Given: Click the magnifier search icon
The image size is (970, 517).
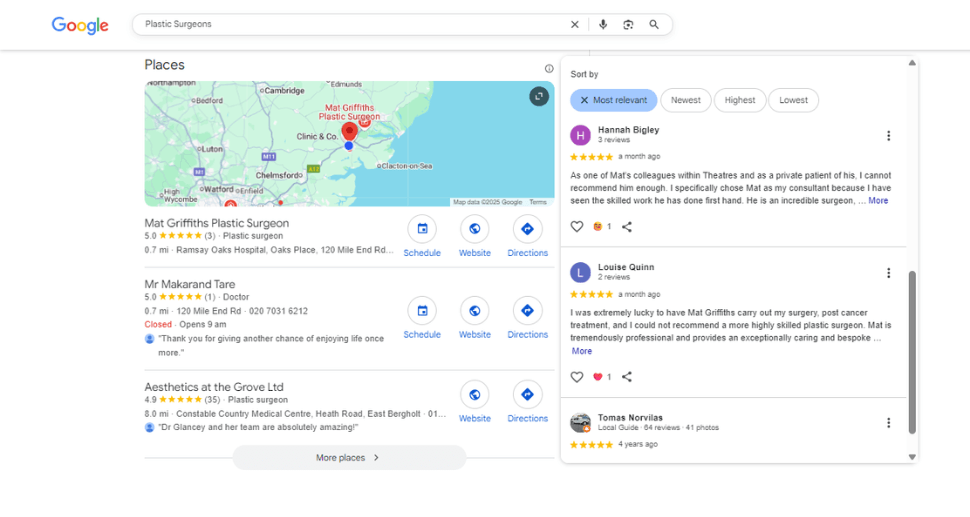Looking at the screenshot, I should point(654,25).
